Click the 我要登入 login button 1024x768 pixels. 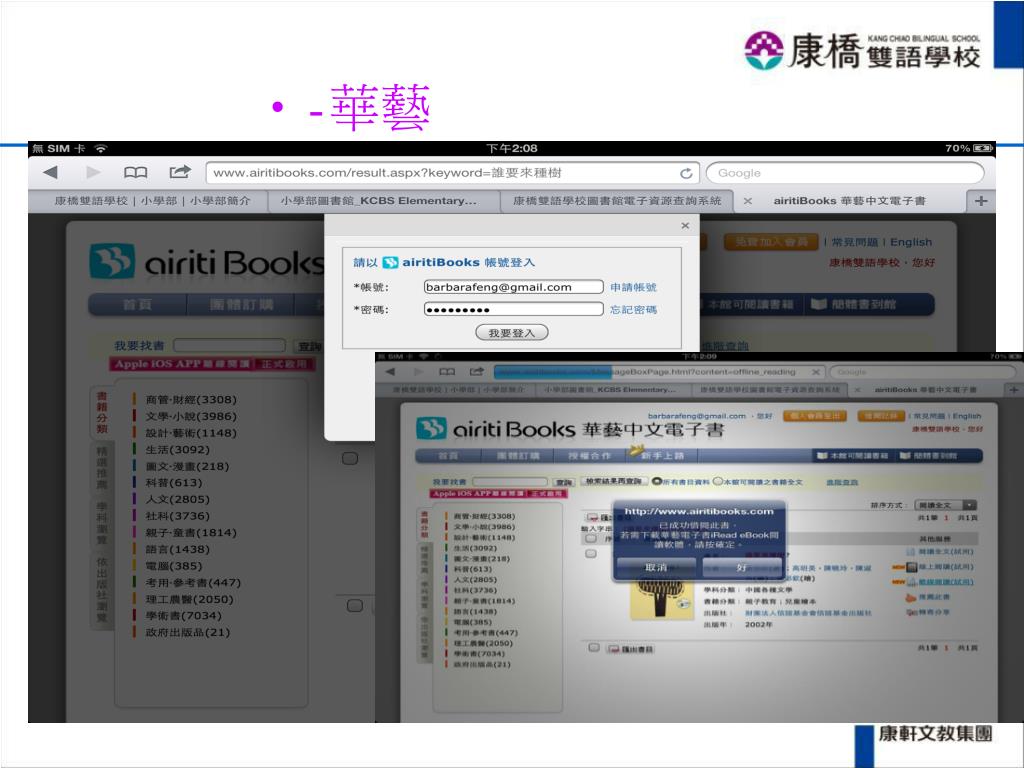point(512,333)
